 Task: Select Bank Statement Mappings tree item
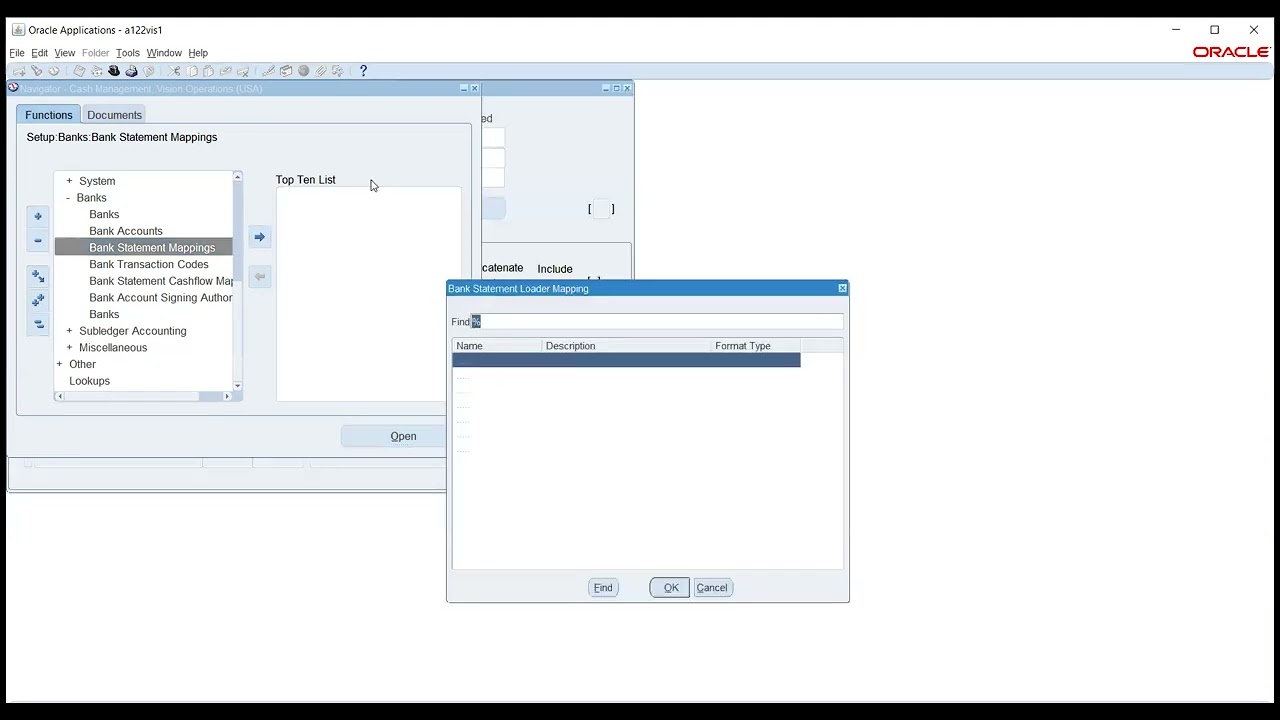tap(152, 248)
